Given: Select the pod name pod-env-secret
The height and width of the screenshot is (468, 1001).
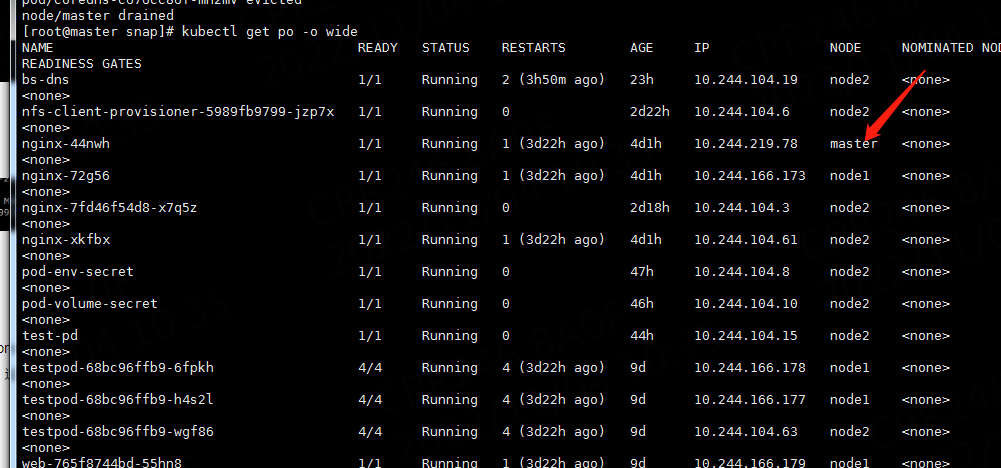Looking at the screenshot, I should (x=78, y=271).
